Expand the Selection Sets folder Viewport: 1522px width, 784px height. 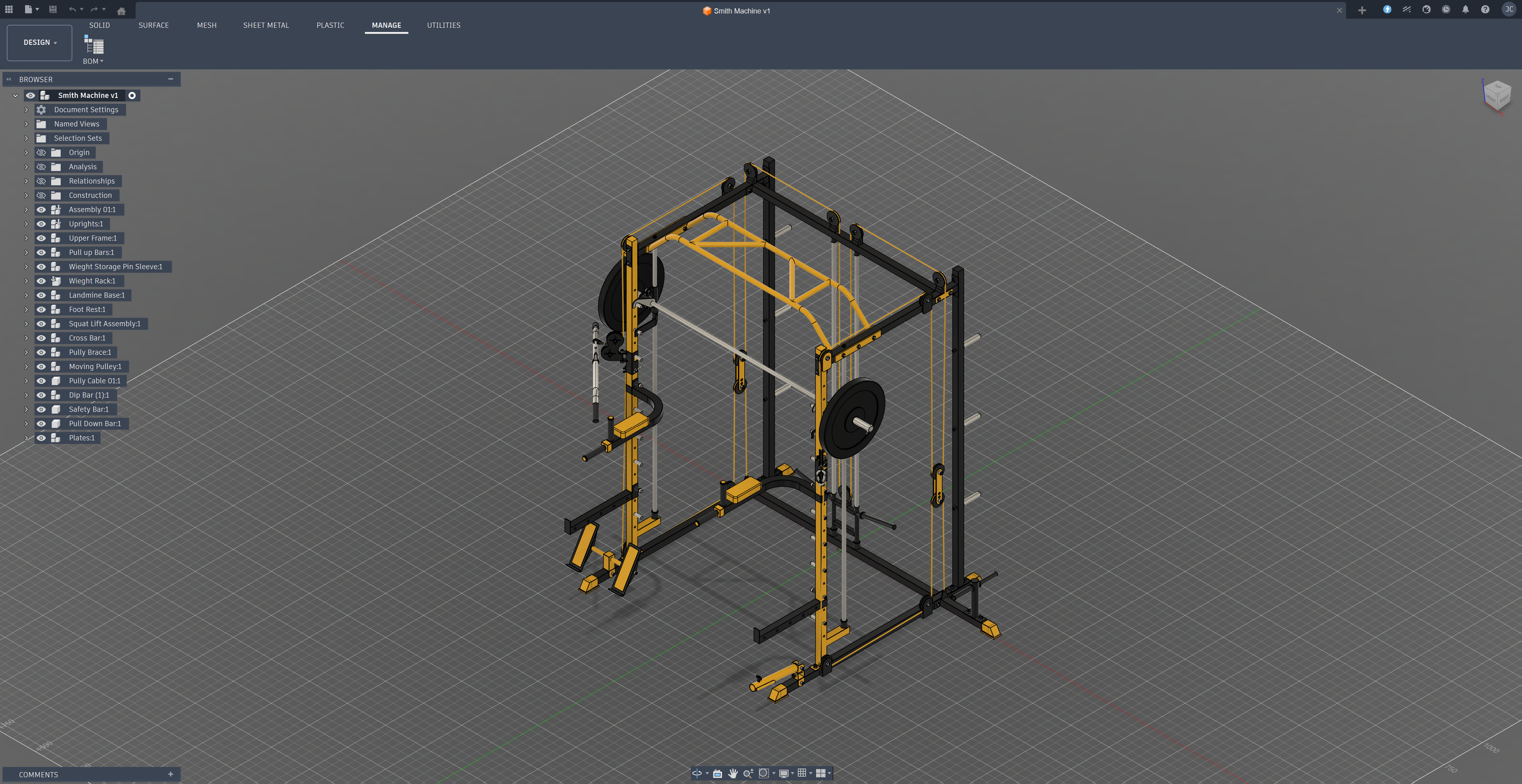pos(26,138)
